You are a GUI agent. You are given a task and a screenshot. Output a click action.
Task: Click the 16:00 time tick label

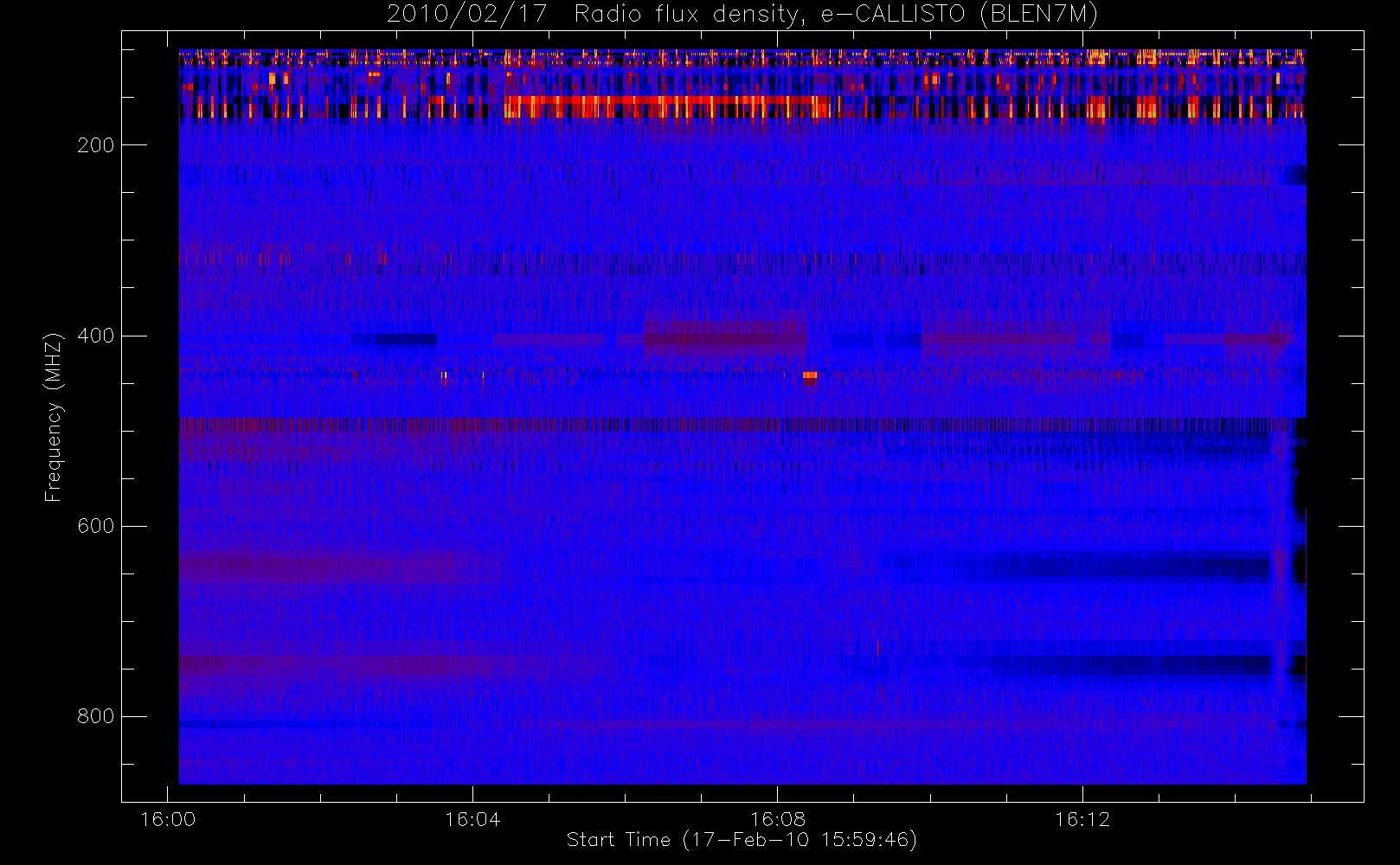pos(168,819)
